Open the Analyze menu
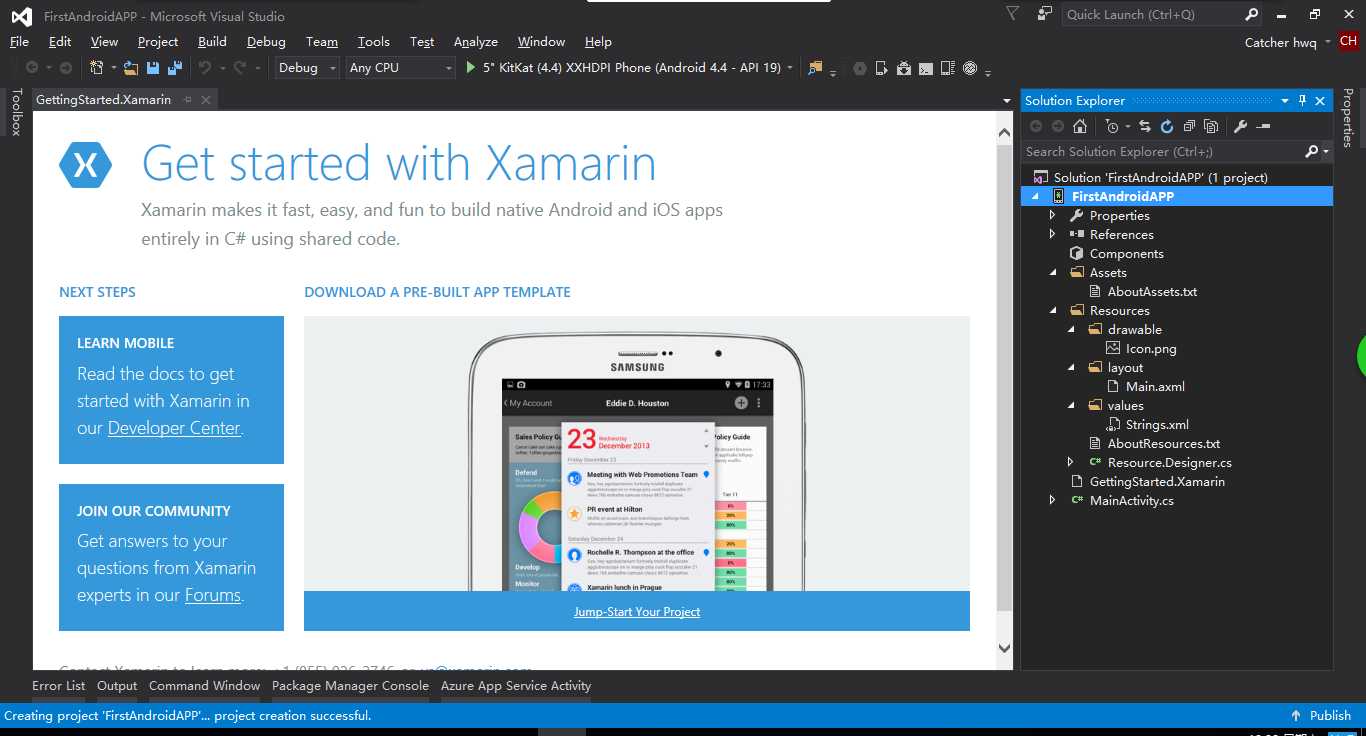 (x=475, y=42)
